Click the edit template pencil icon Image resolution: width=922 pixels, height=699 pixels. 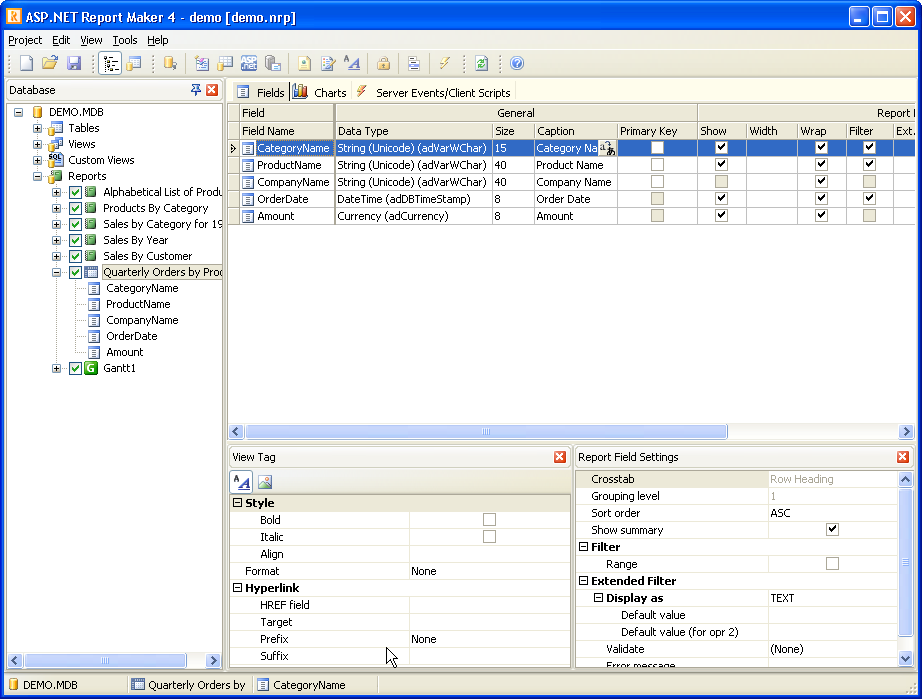pos(328,63)
